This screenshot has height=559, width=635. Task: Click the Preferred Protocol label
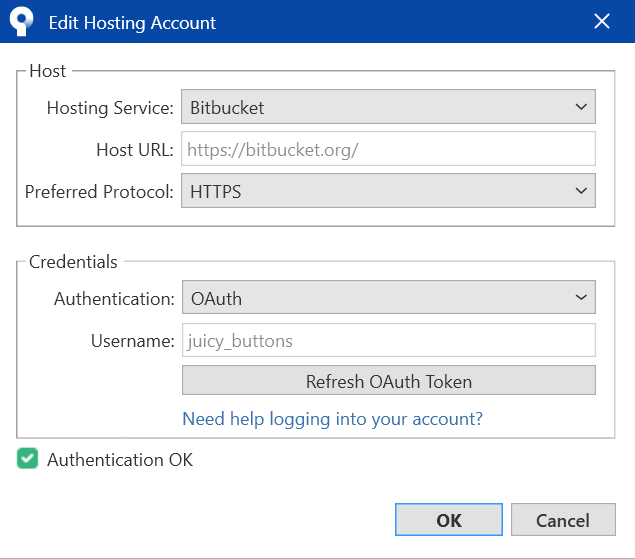pos(99,192)
